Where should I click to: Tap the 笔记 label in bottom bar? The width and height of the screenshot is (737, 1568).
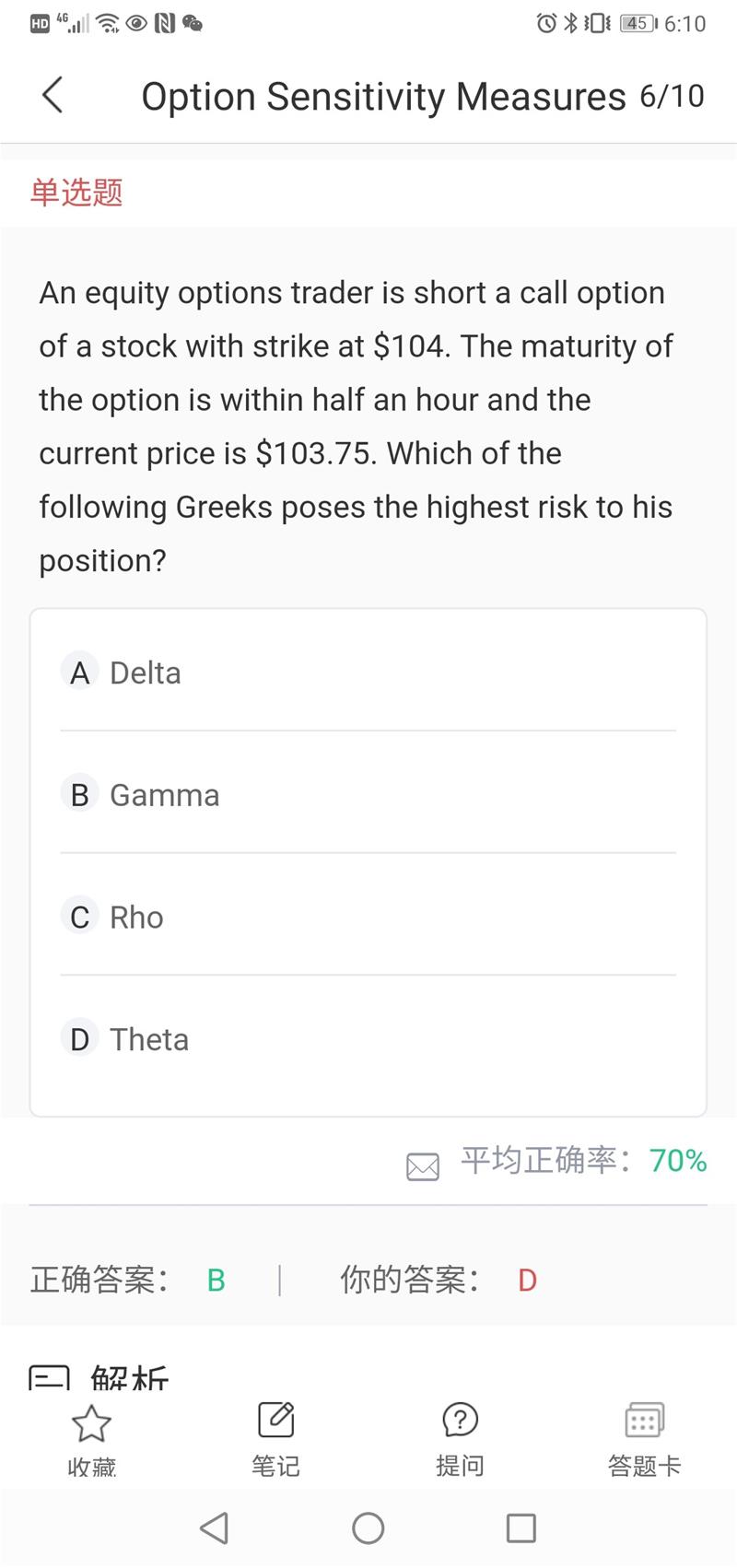[275, 1466]
